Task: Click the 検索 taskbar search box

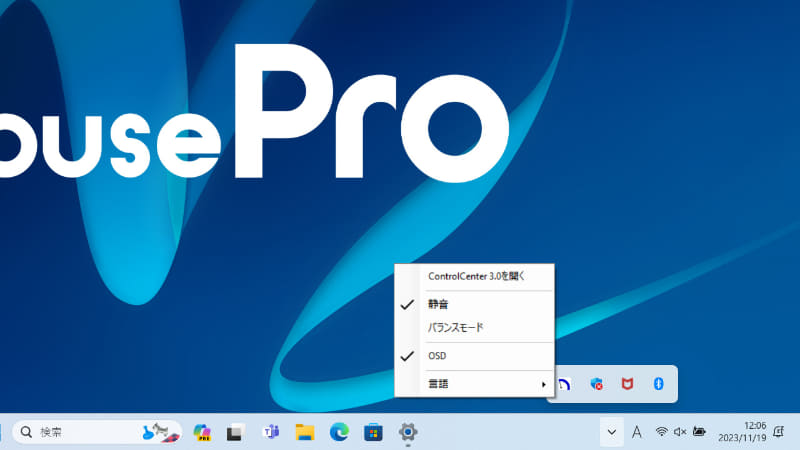Action: 97,432
